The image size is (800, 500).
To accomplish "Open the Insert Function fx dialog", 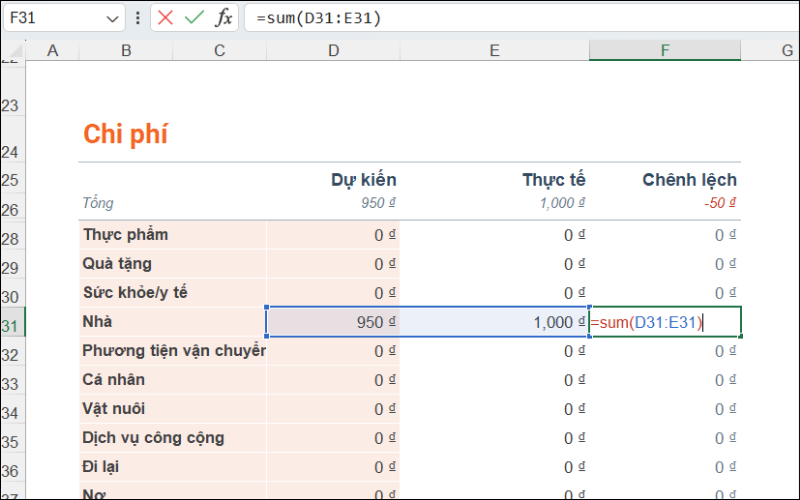I will point(224,18).
